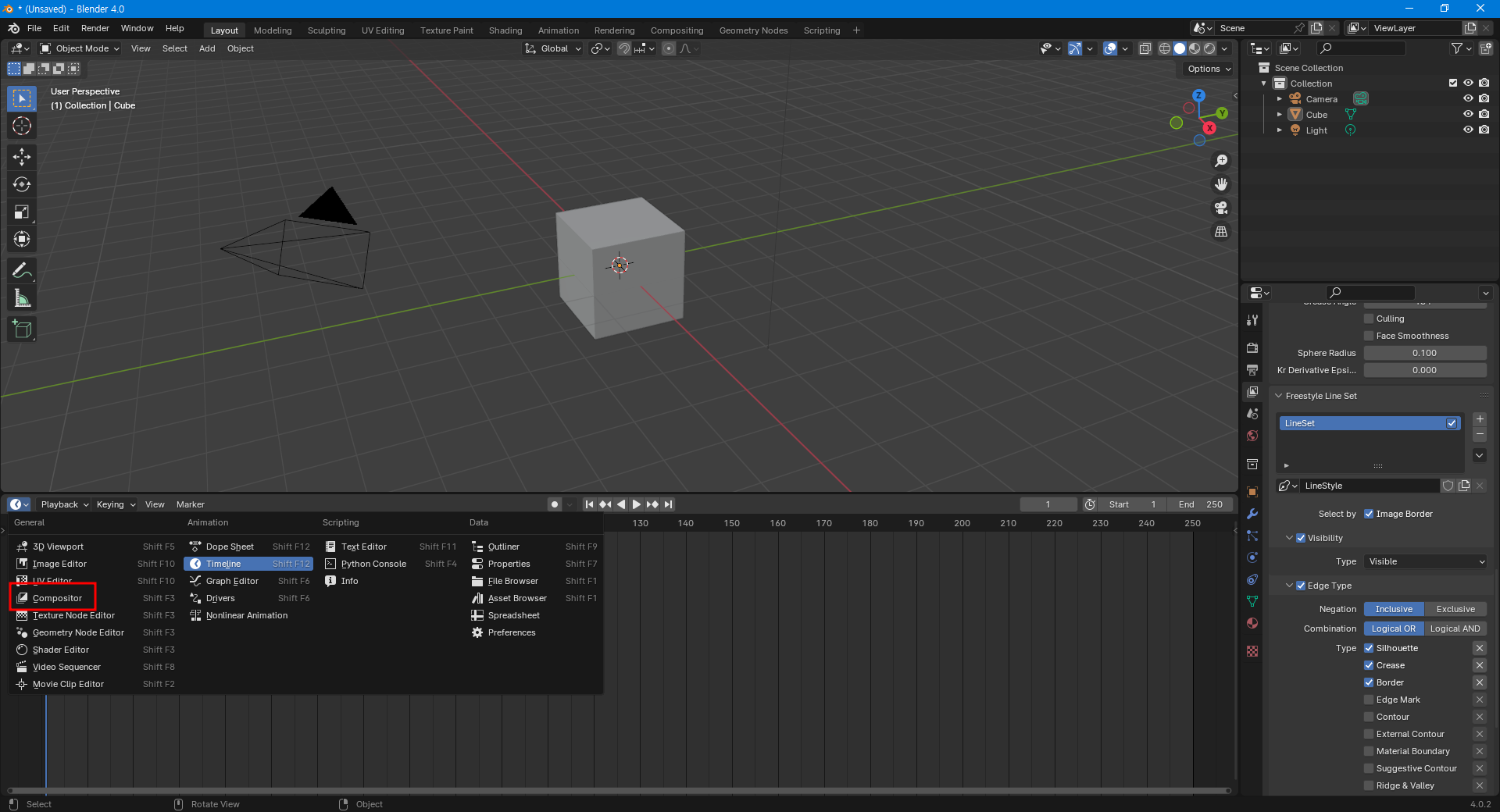Collapse the Edge Type section
The width and height of the screenshot is (1500, 812).
tap(1289, 586)
